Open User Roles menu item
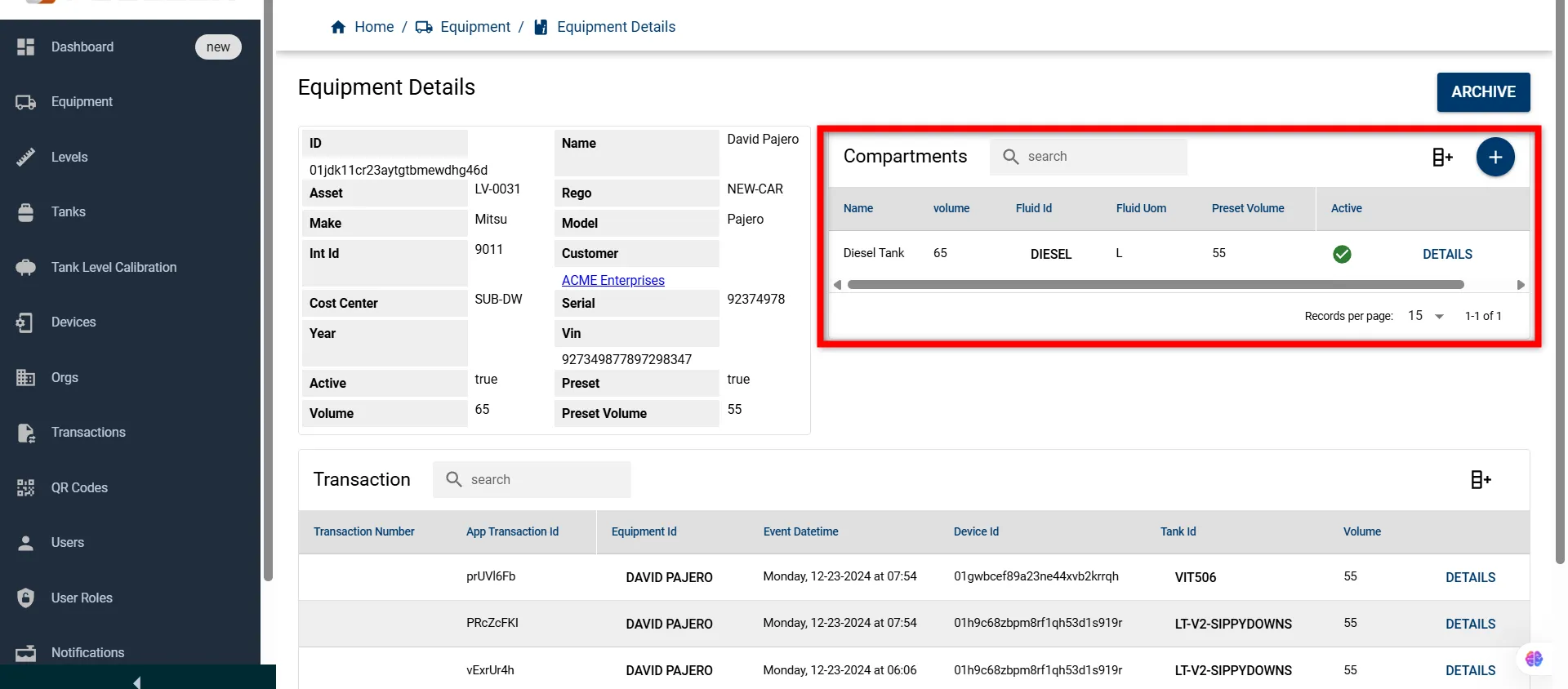This screenshot has width=1568, height=689. point(82,598)
